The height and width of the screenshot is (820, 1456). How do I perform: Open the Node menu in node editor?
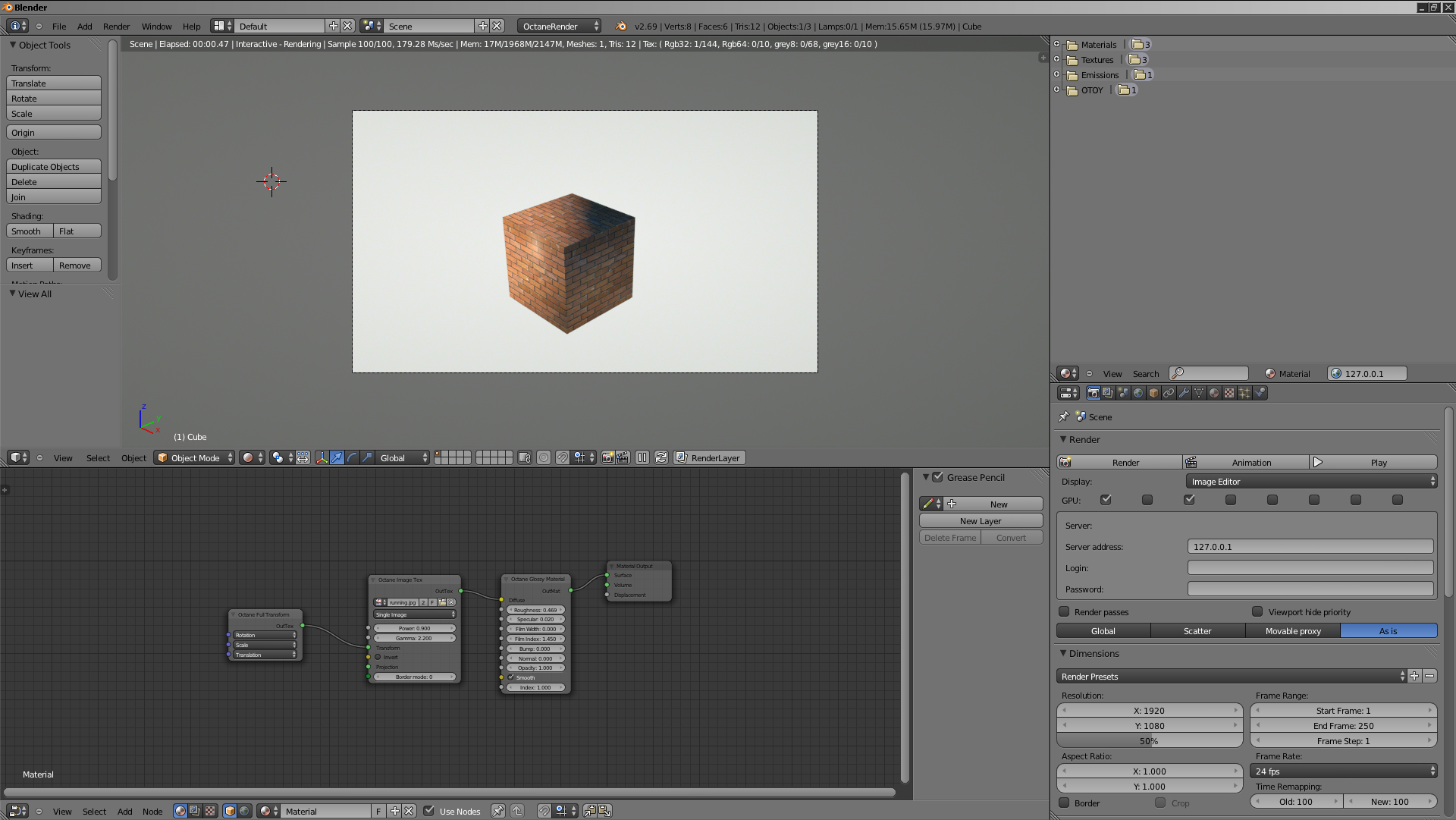(152, 811)
